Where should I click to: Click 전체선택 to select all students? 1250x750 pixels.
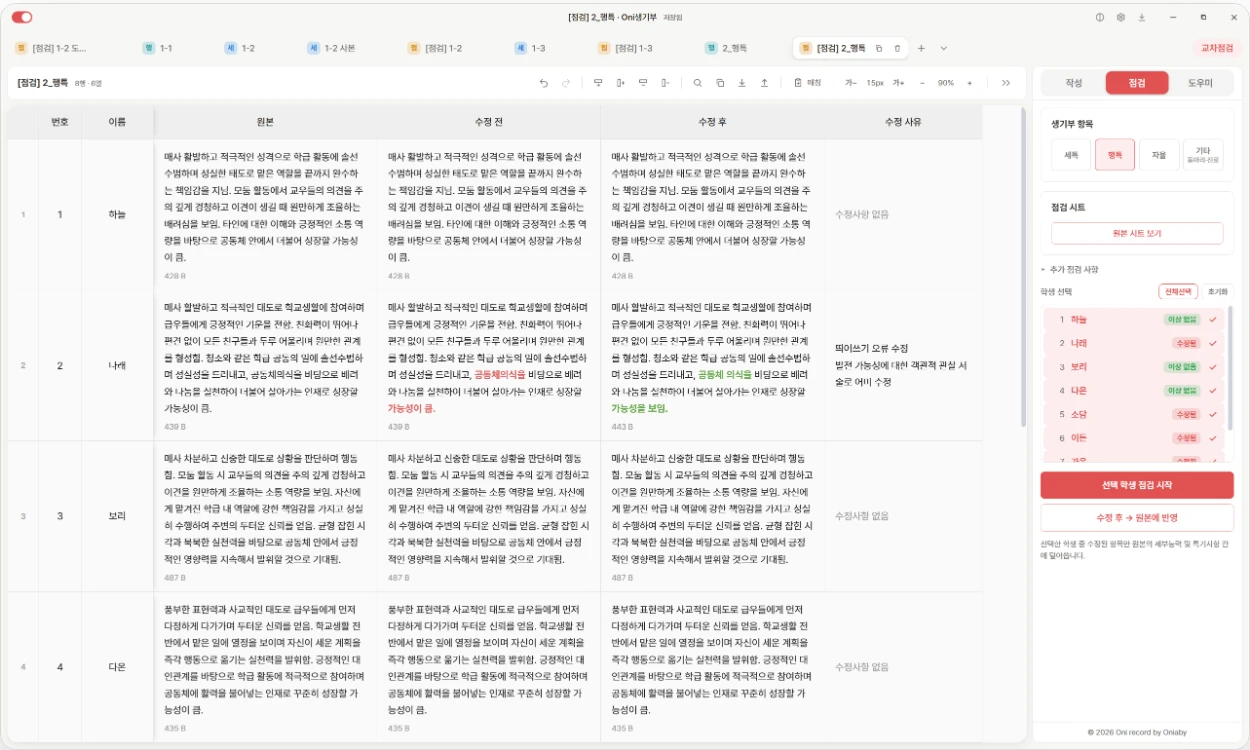click(1177, 292)
